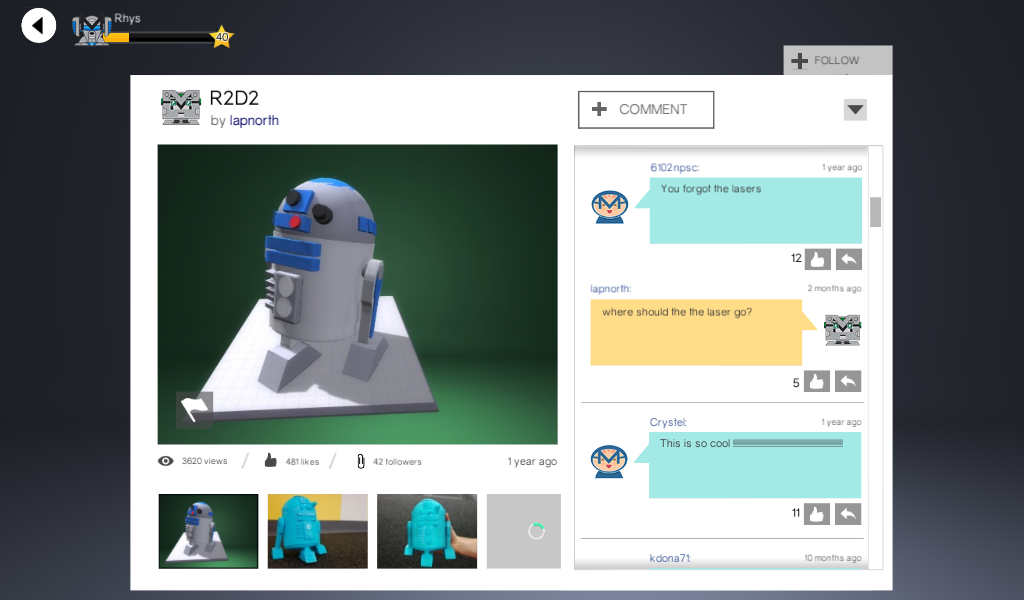Click the paperclip followers icon
The width and height of the screenshot is (1024, 600).
pos(360,462)
